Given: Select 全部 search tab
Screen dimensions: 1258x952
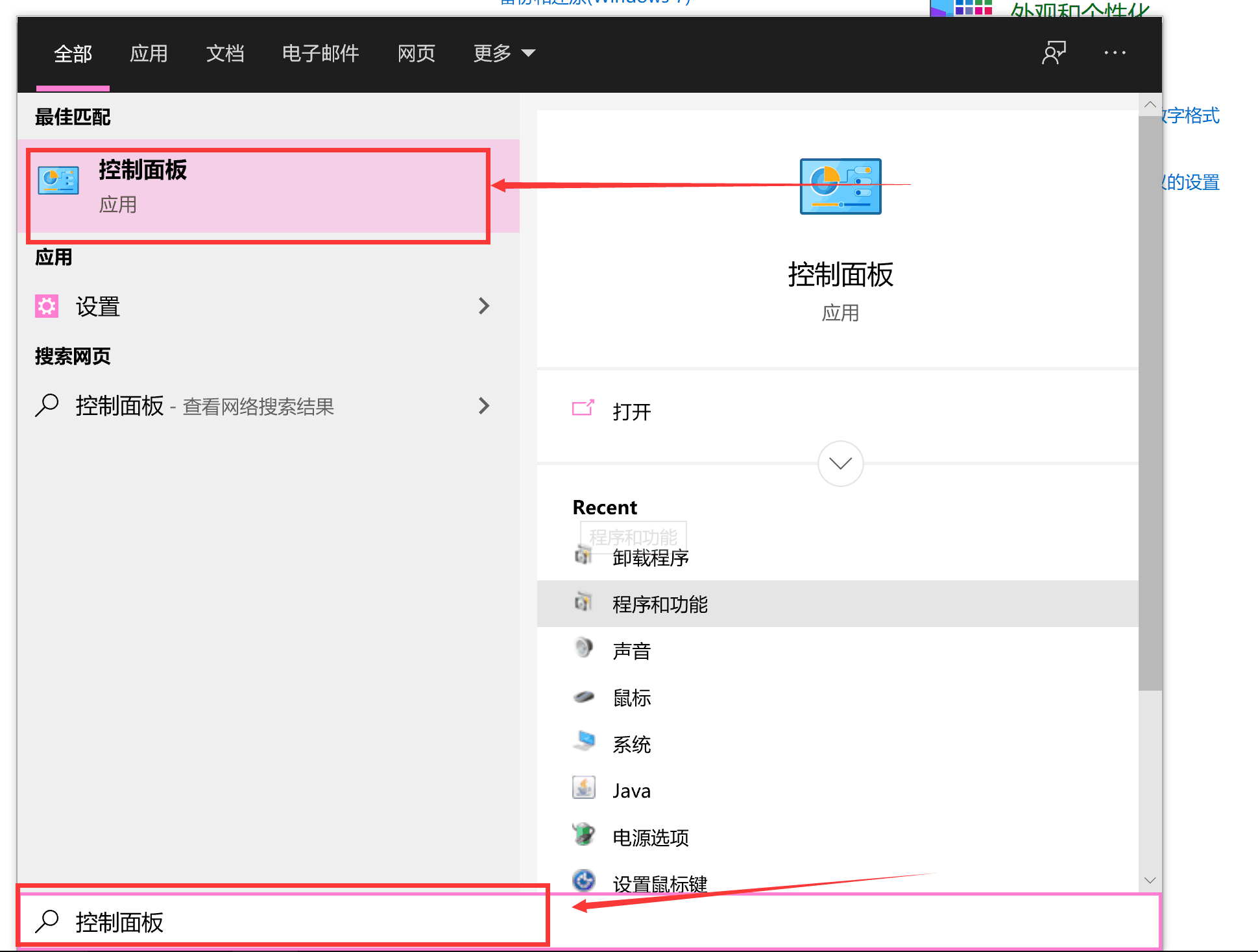Looking at the screenshot, I should (x=76, y=53).
